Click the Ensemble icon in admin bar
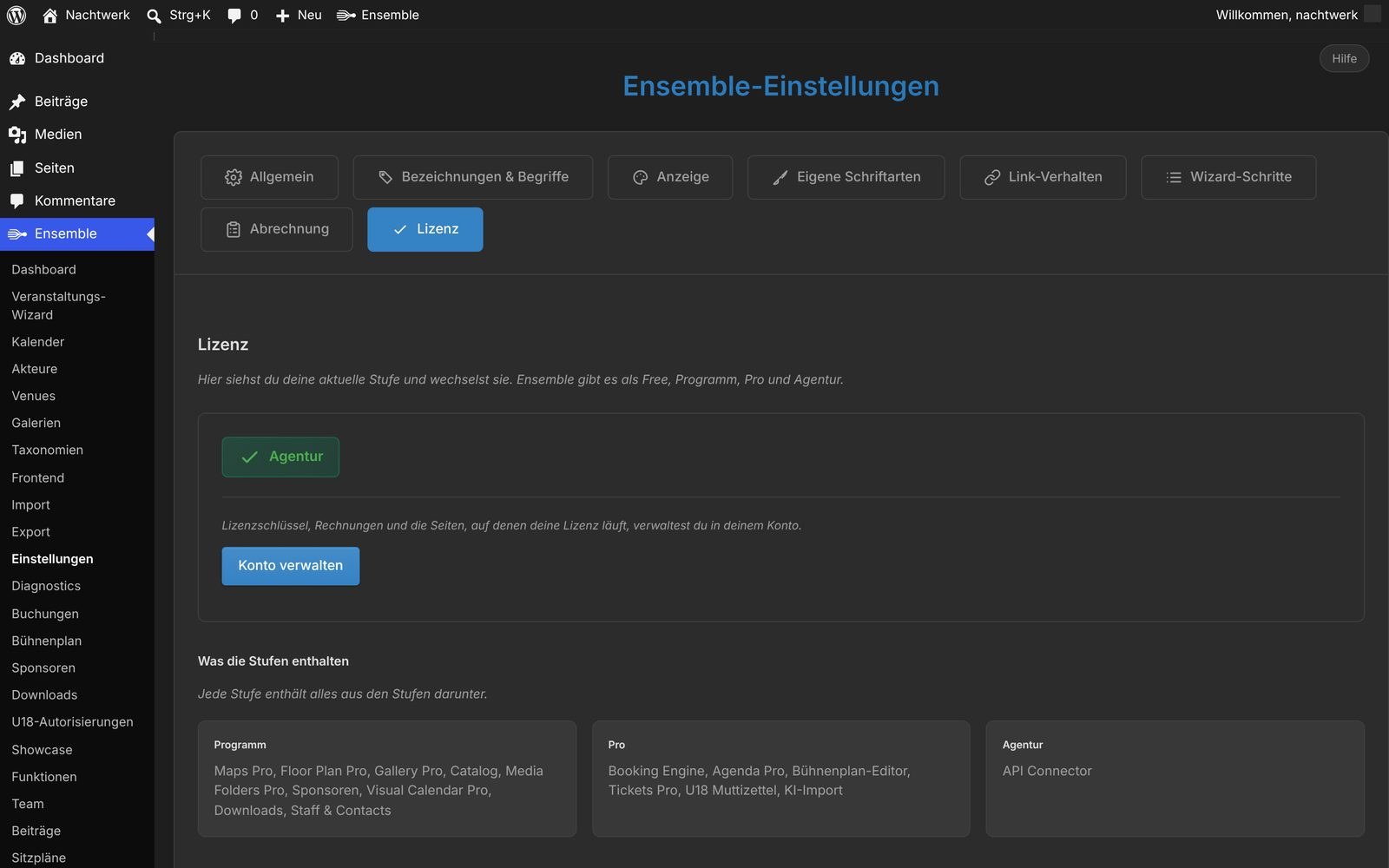The height and width of the screenshot is (868, 1389). (346, 16)
